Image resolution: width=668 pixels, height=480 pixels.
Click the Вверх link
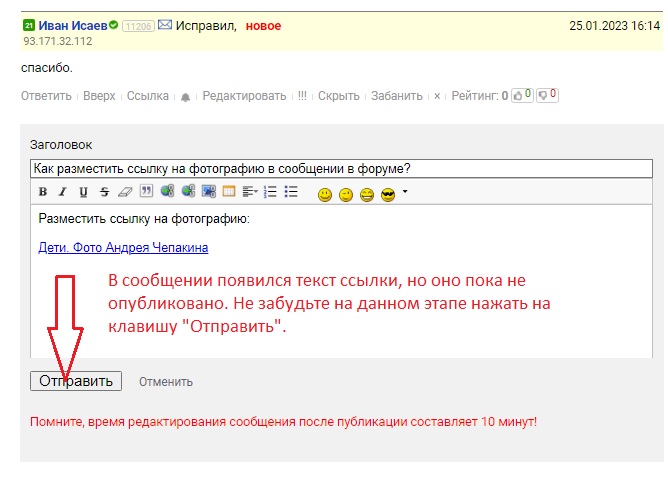(x=99, y=96)
